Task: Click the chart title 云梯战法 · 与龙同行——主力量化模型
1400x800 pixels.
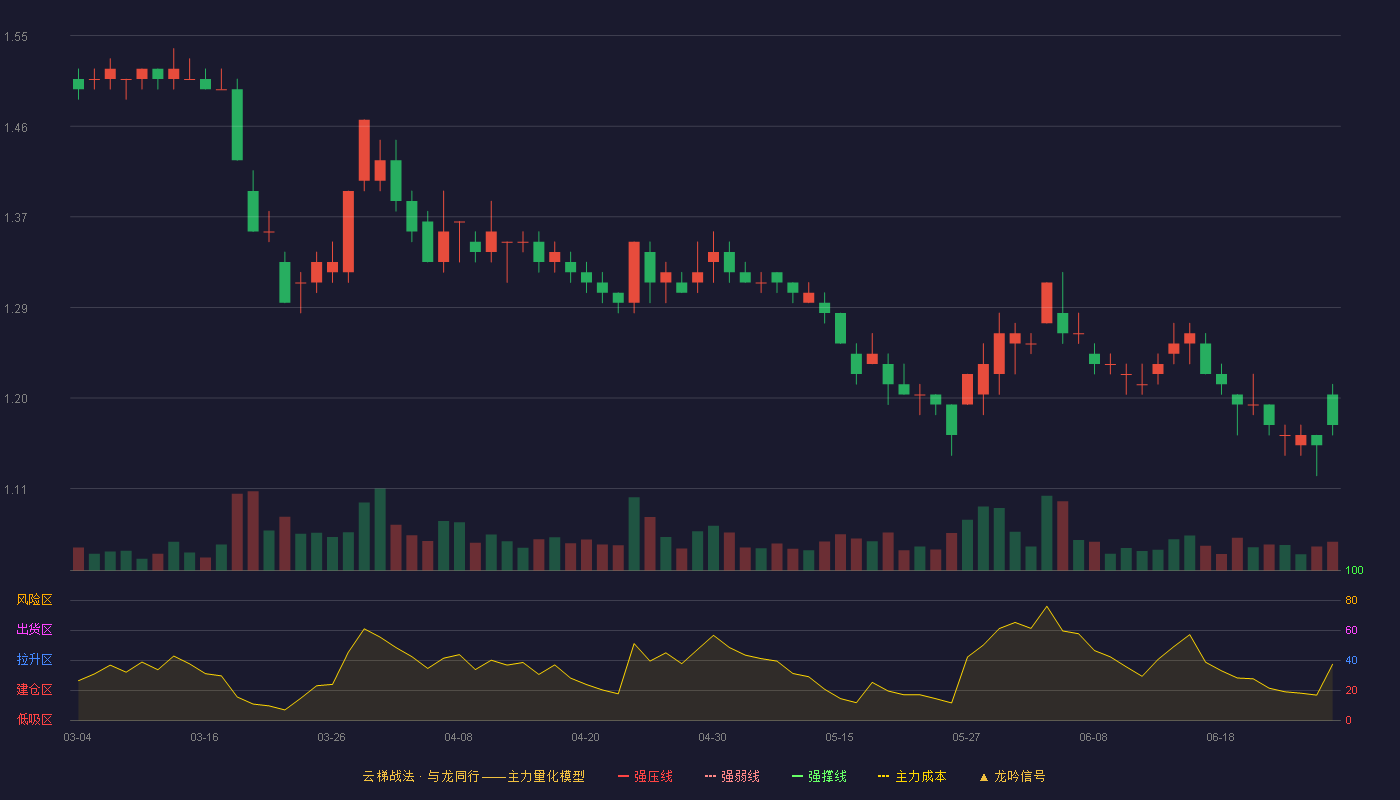Action: [473, 776]
